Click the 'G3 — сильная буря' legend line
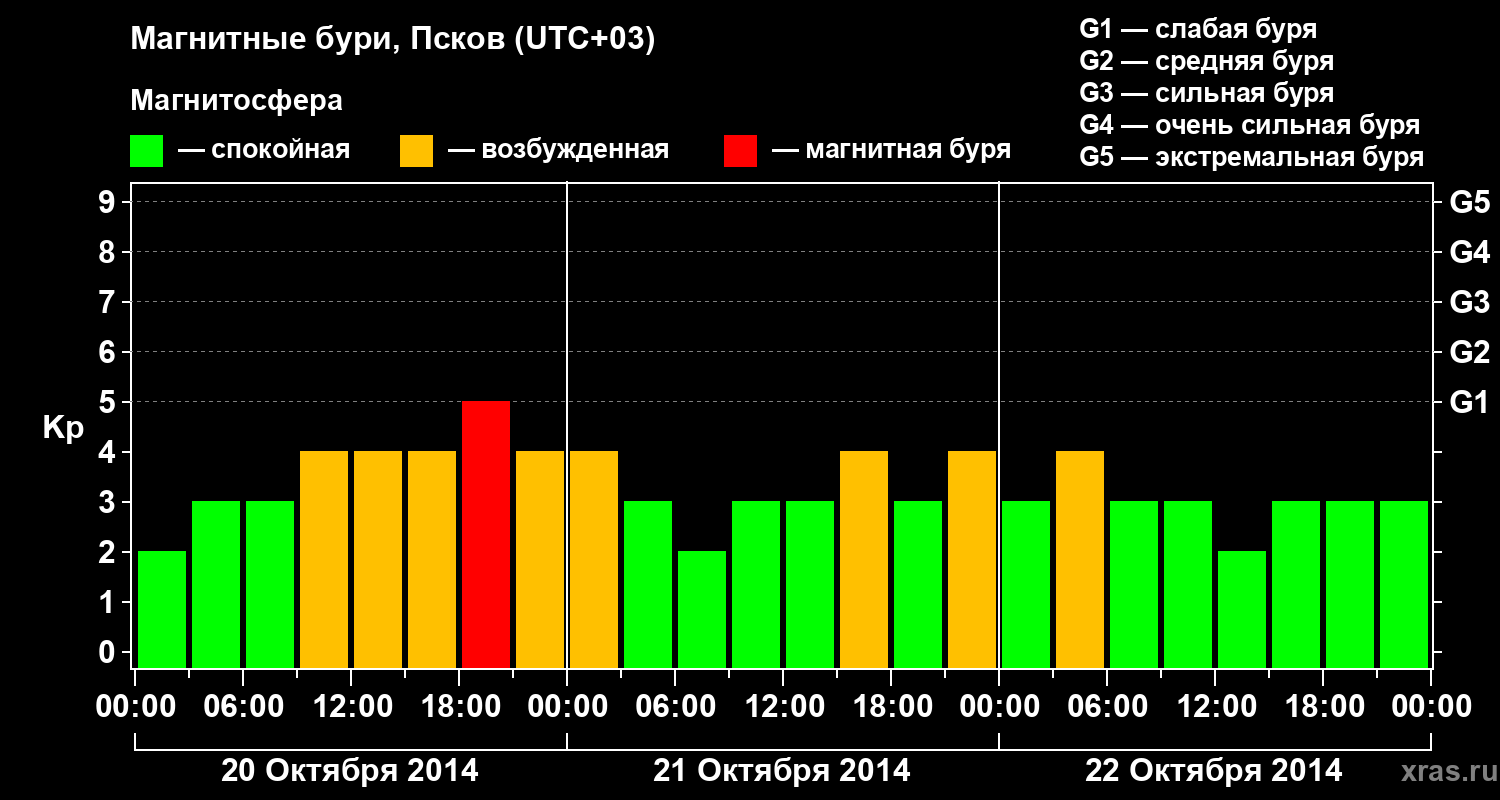The image size is (1500, 800). click(1206, 93)
